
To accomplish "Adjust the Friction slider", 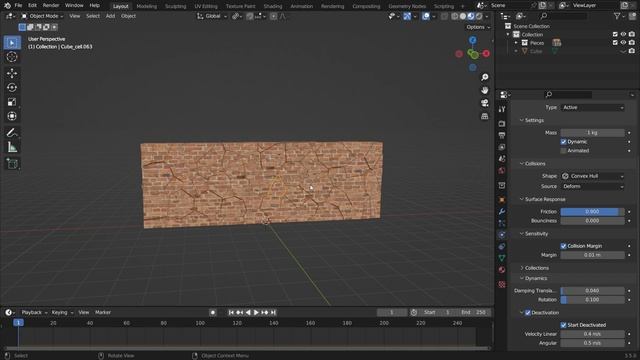I will coord(592,212).
